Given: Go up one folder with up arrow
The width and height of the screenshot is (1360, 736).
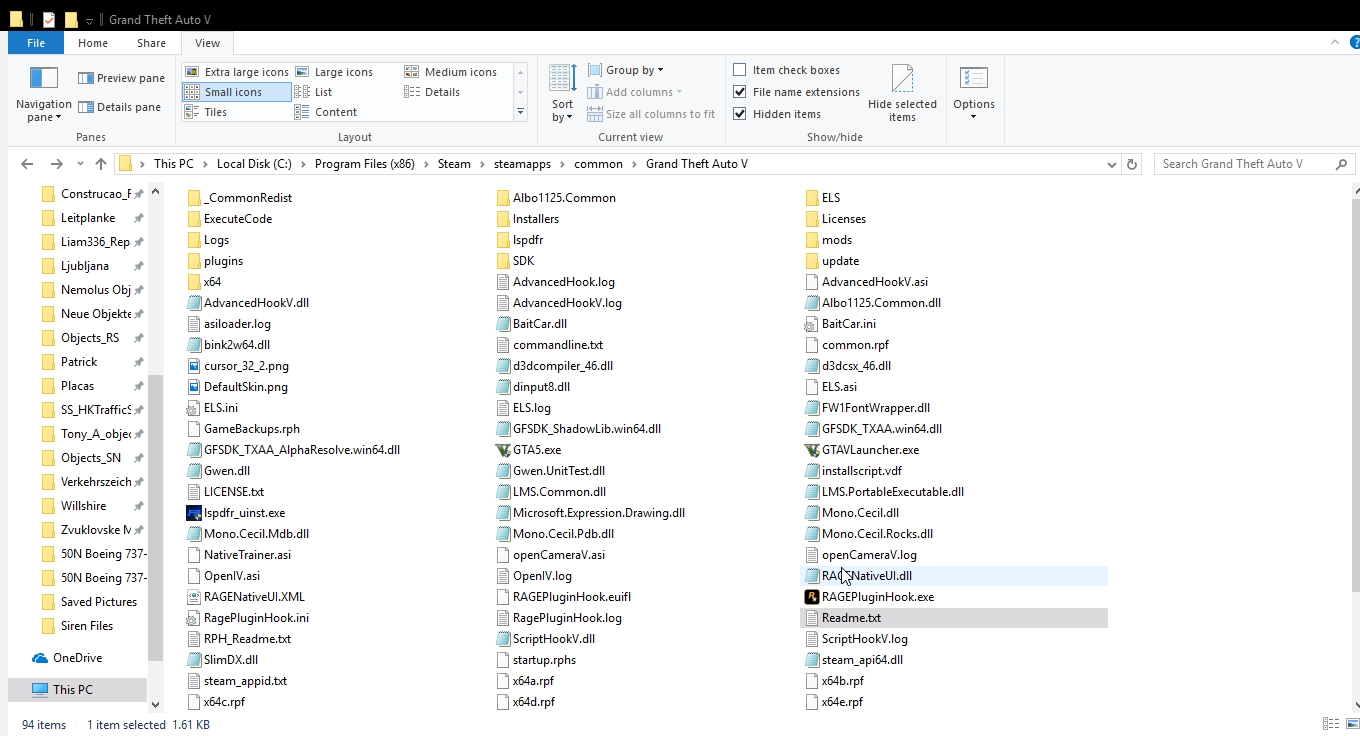Looking at the screenshot, I should click(x=101, y=164).
